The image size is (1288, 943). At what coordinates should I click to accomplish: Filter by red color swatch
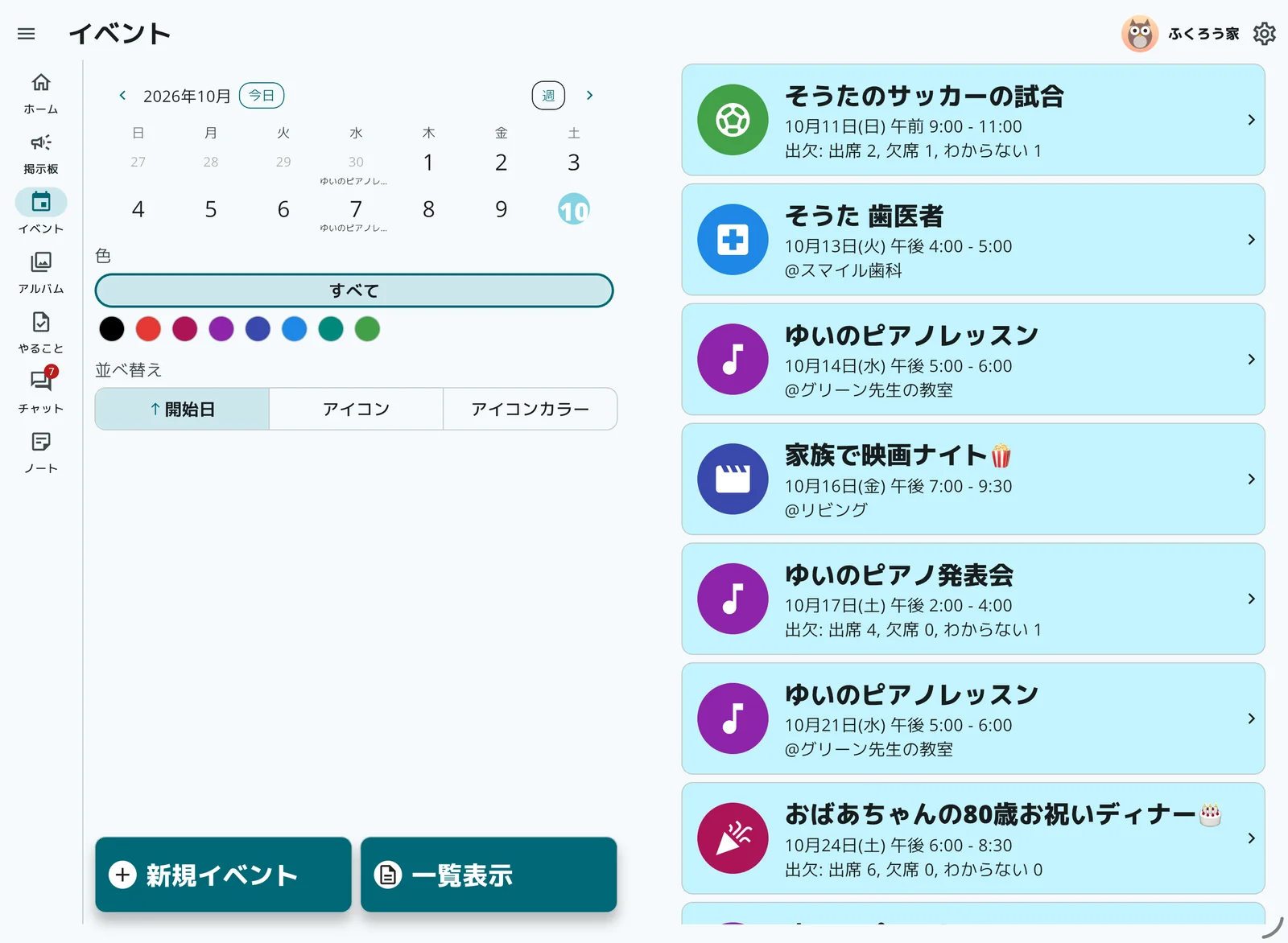coord(148,328)
